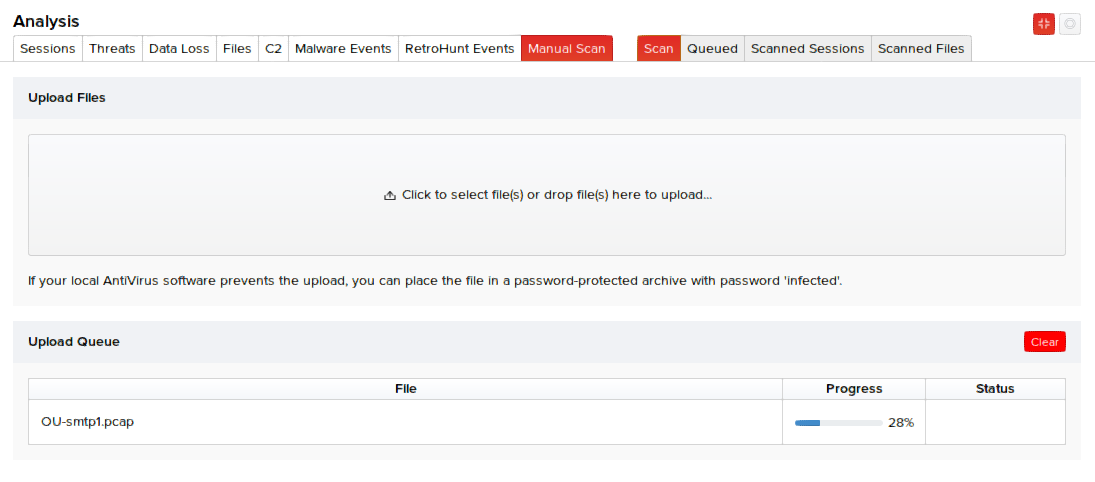Open the Data Loss tab
The width and height of the screenshot is (1095, 482).
click(x=179, y=49)
